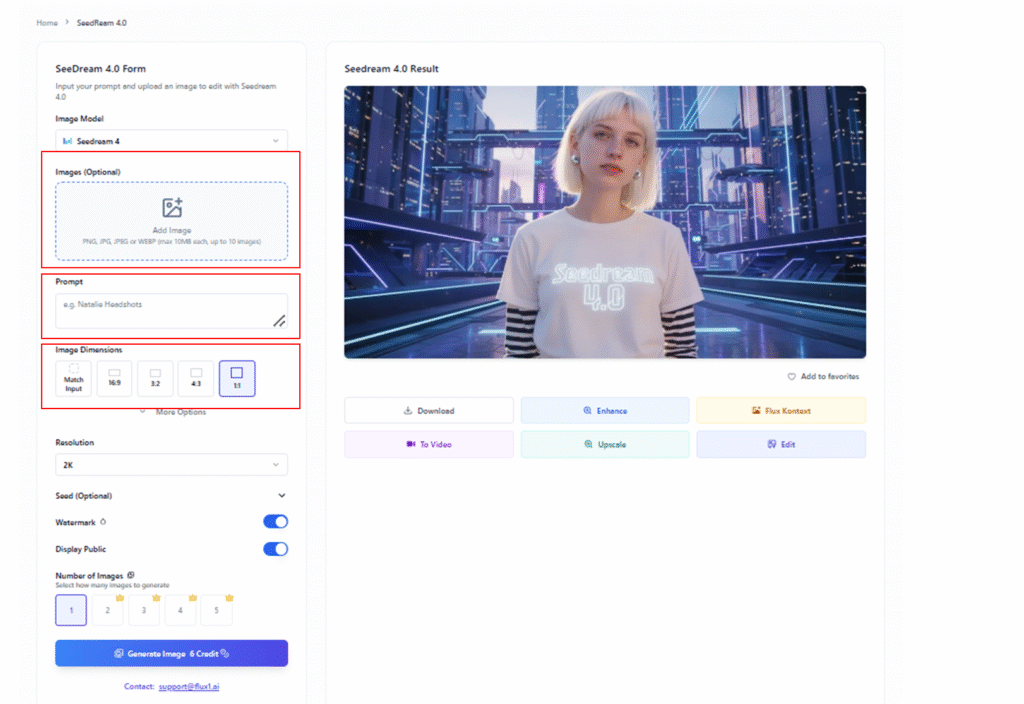Click the heart icon beside Add to favorites

(792, 377)
